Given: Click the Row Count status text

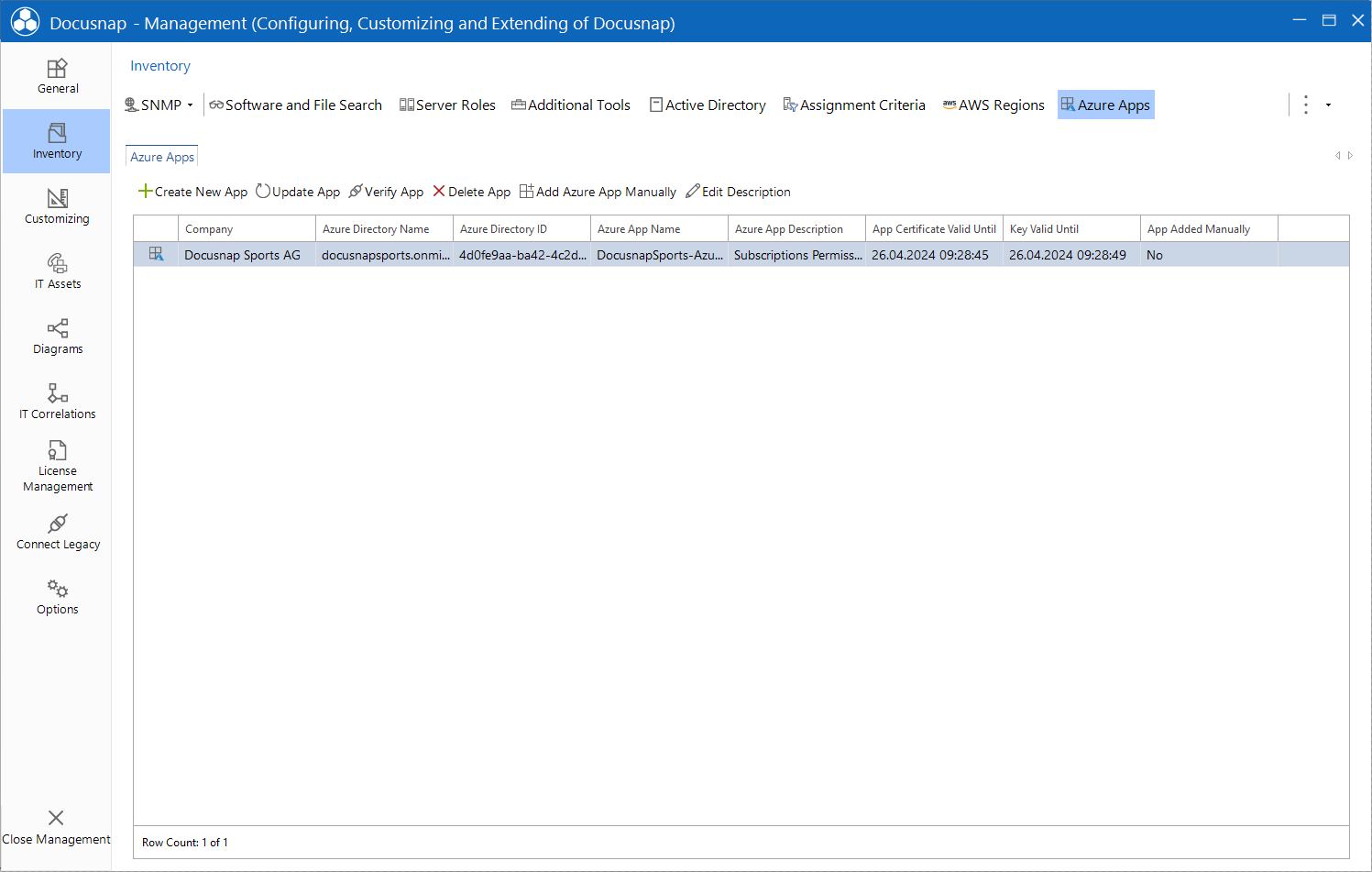Looking at the screenshot, I should [x=185, y=842].
